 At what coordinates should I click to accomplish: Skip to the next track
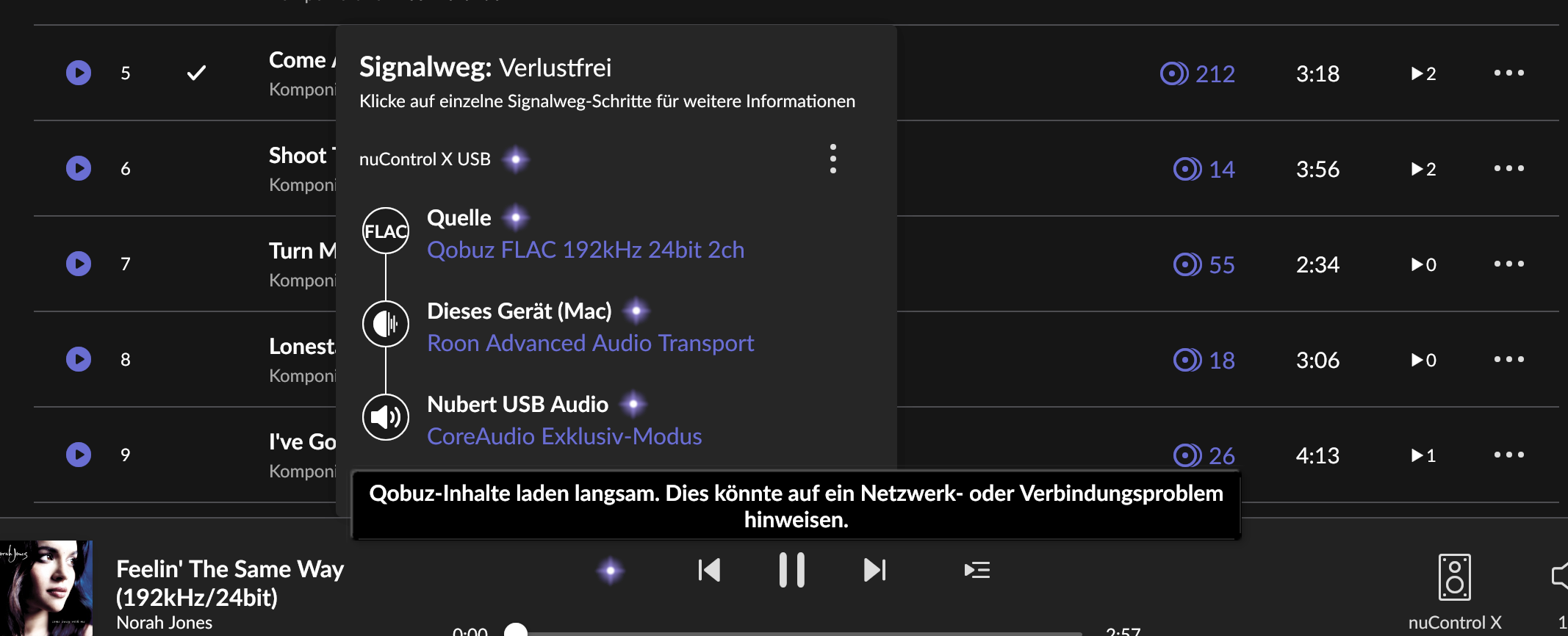click(874, 570)
